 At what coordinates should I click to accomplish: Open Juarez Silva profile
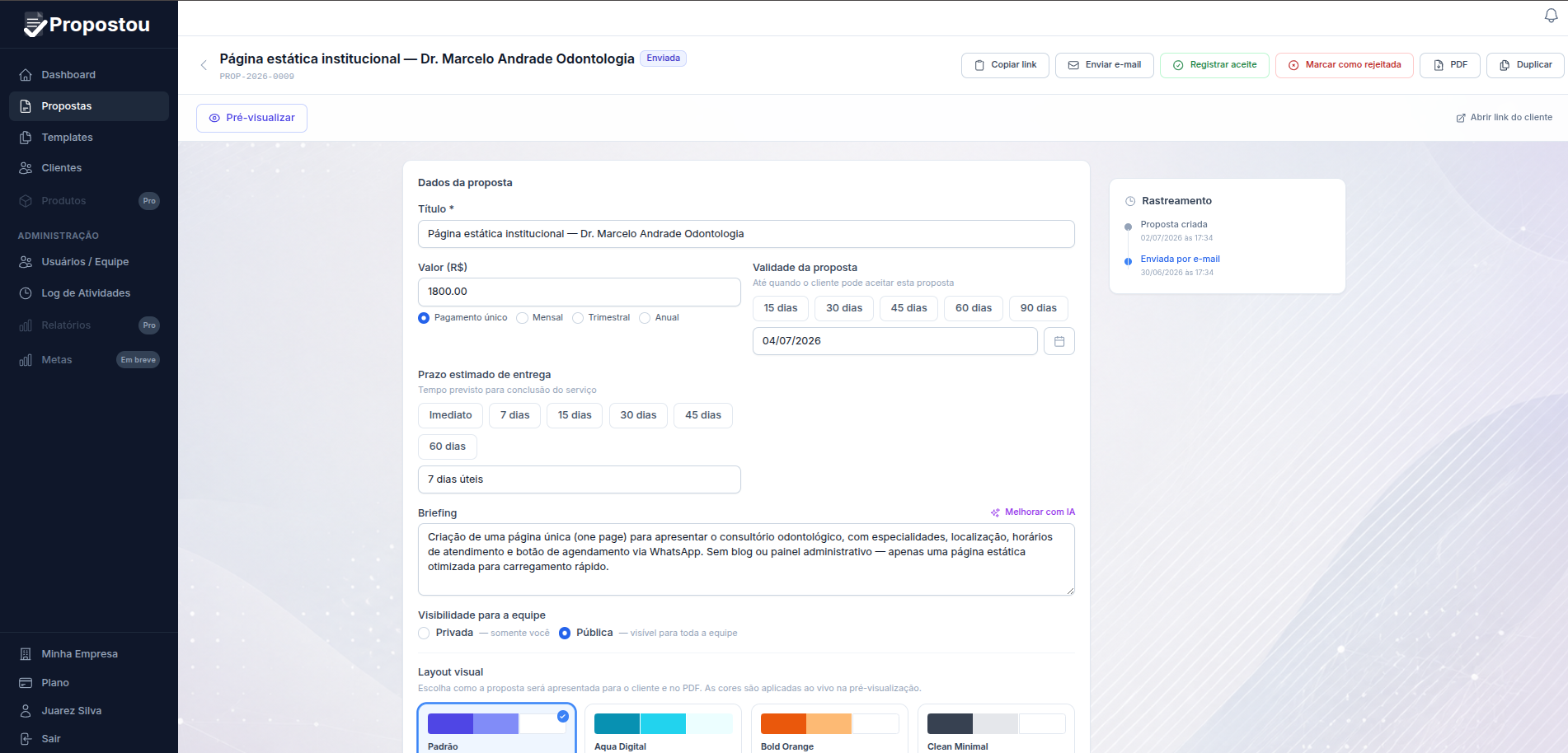(x=89, y=711)
